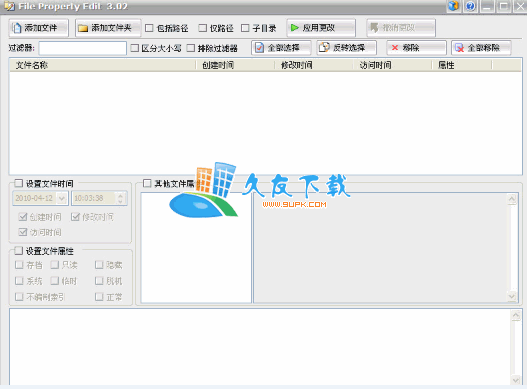Click the greyed 撤销更改 undo changes button
Viewport: 527px width, 389px height.
point(401,28)
